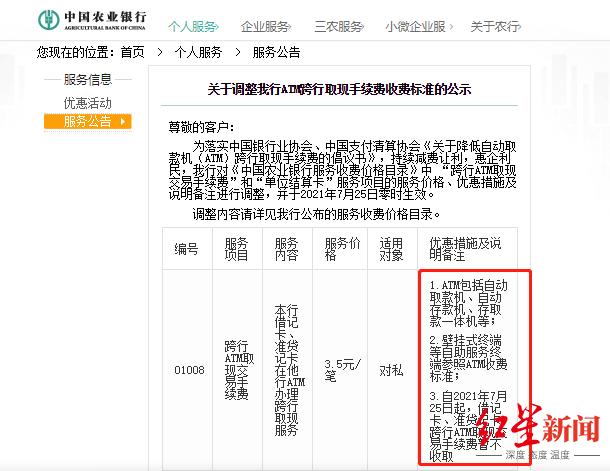610x471 pixels.
Task: Click the 编号 table header
Action: [x=186, y=249]
